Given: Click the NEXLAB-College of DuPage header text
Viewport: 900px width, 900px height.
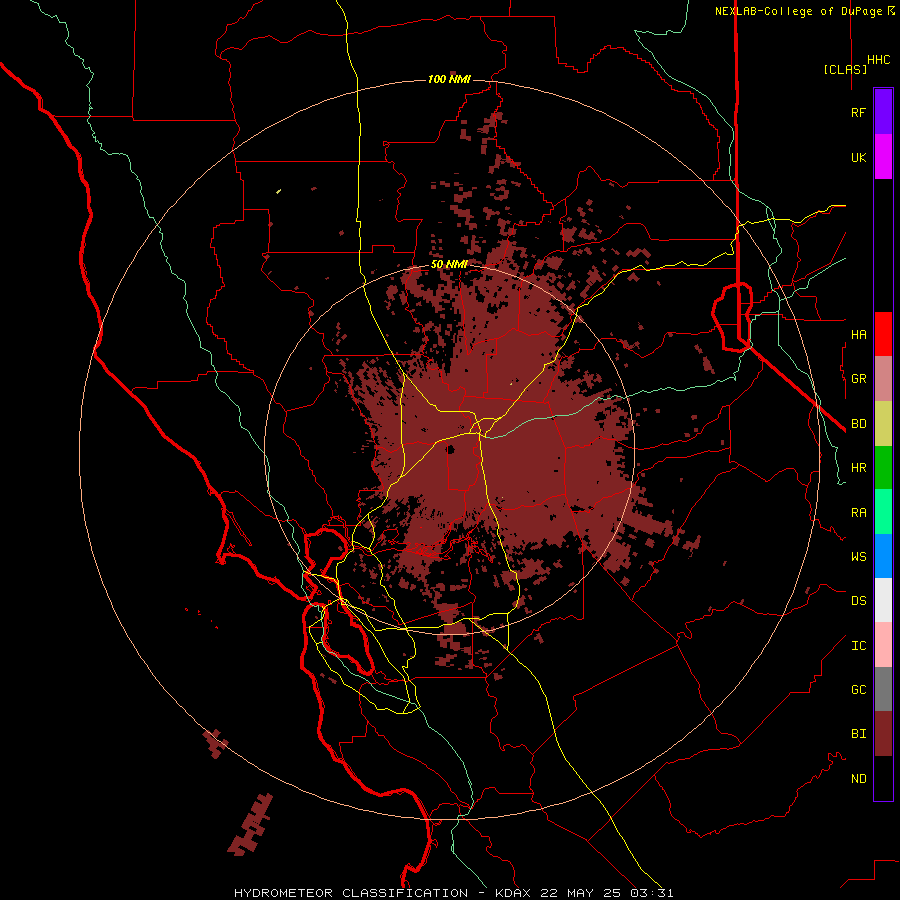Looking at the screenshot, I should (x=800, y=11).
